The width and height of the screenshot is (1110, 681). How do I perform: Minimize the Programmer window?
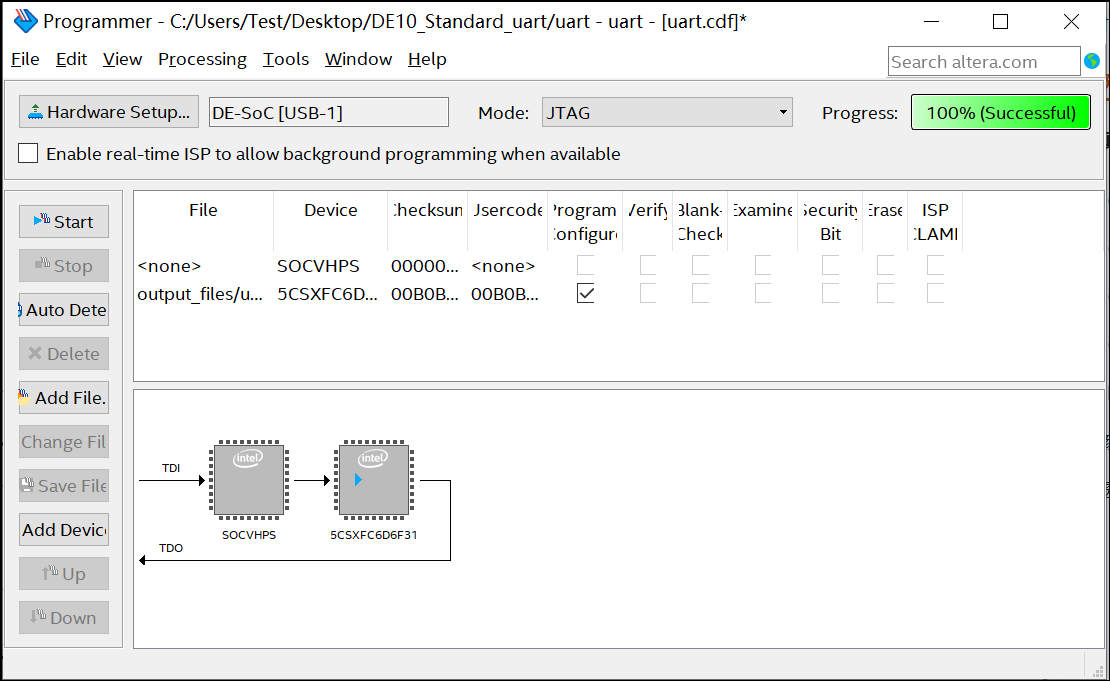coord(932,22)
